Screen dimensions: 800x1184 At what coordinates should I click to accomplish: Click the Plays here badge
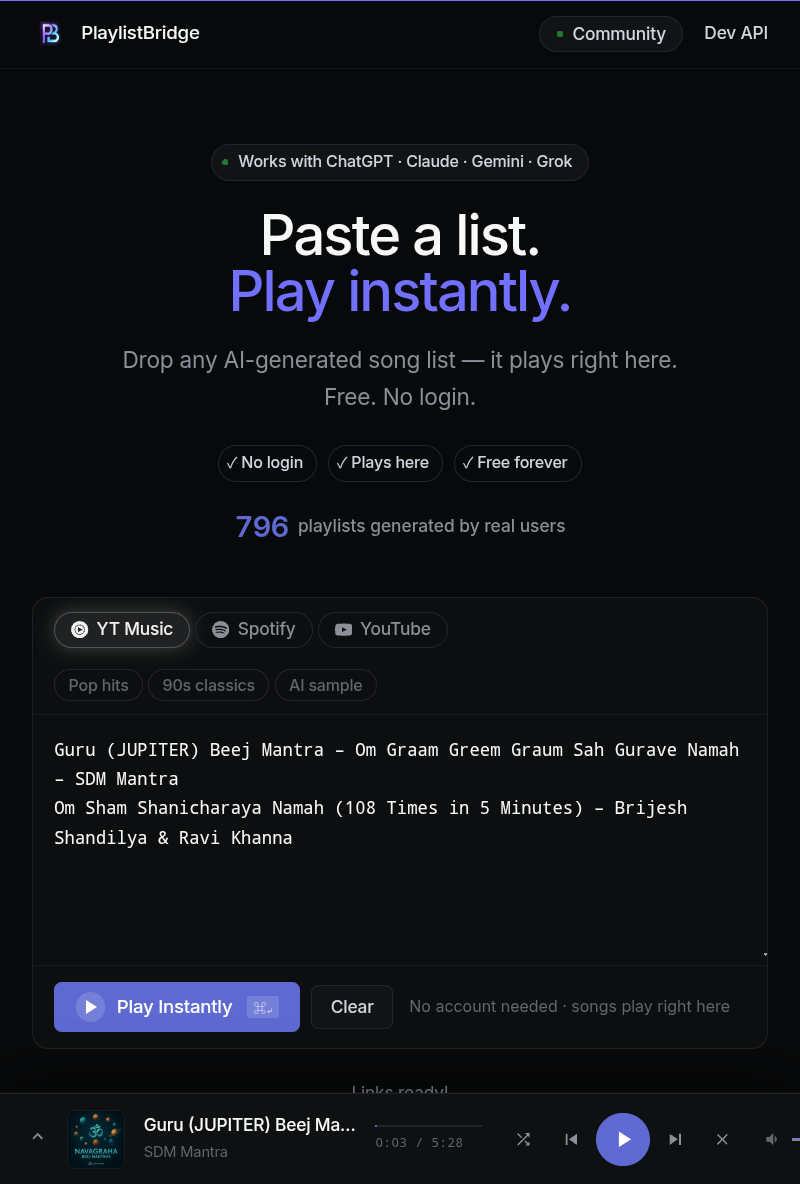tap(385, 463)
